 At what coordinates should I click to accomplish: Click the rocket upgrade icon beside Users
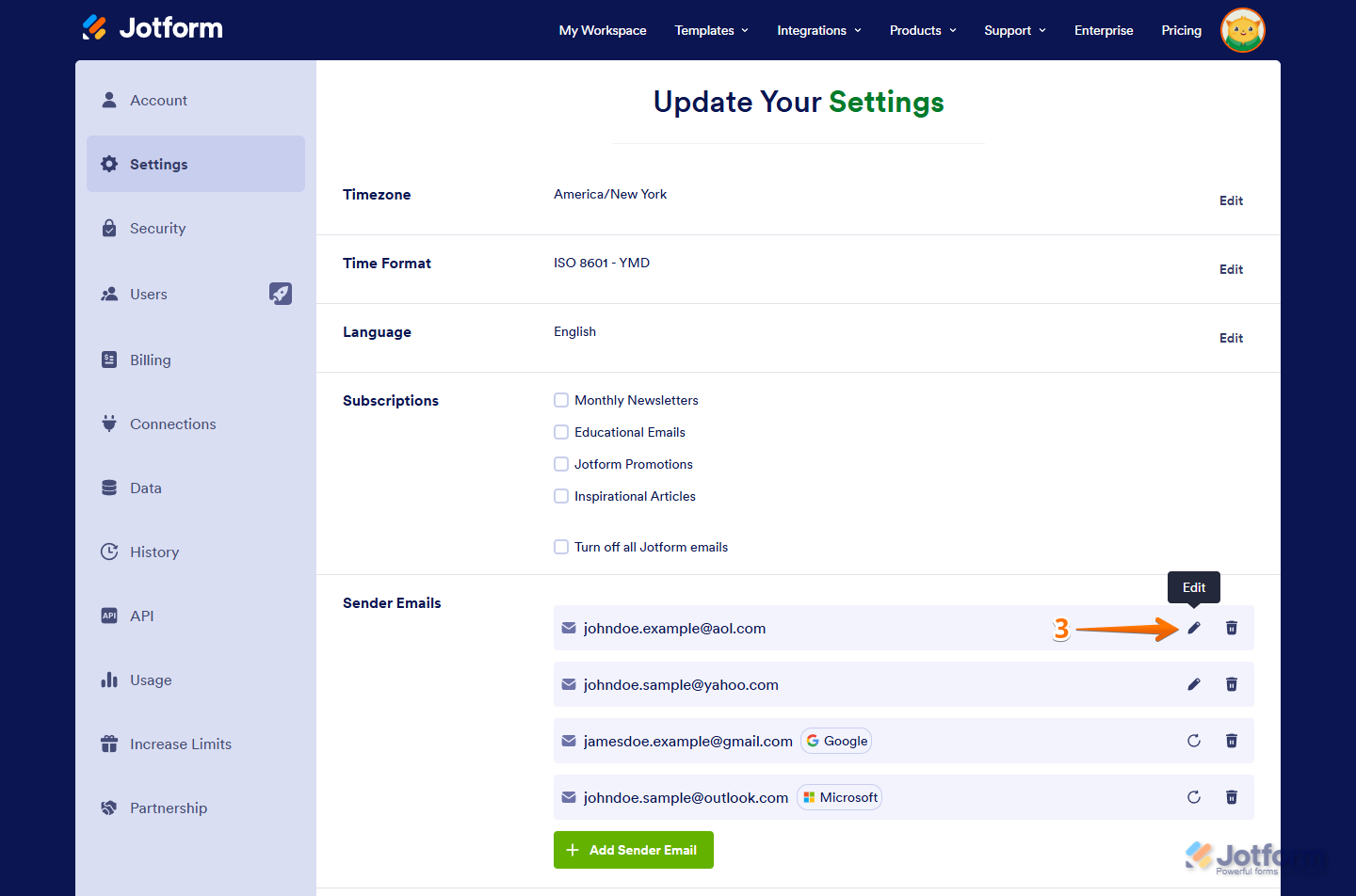pyautogui.click(x=281, y=294)
